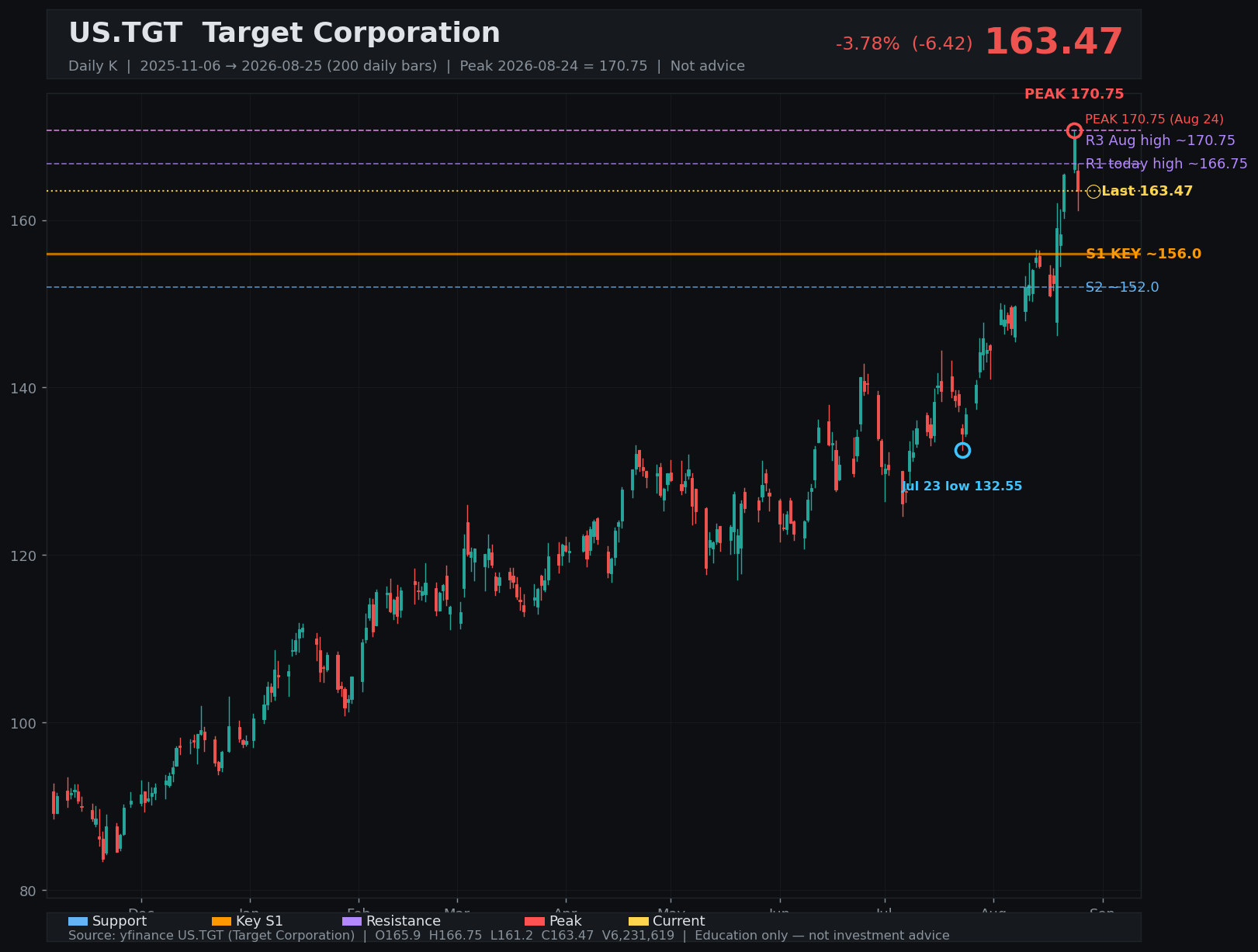
Task: Click the purple Resistance legend swatch
Action: [x=352, y=922]
